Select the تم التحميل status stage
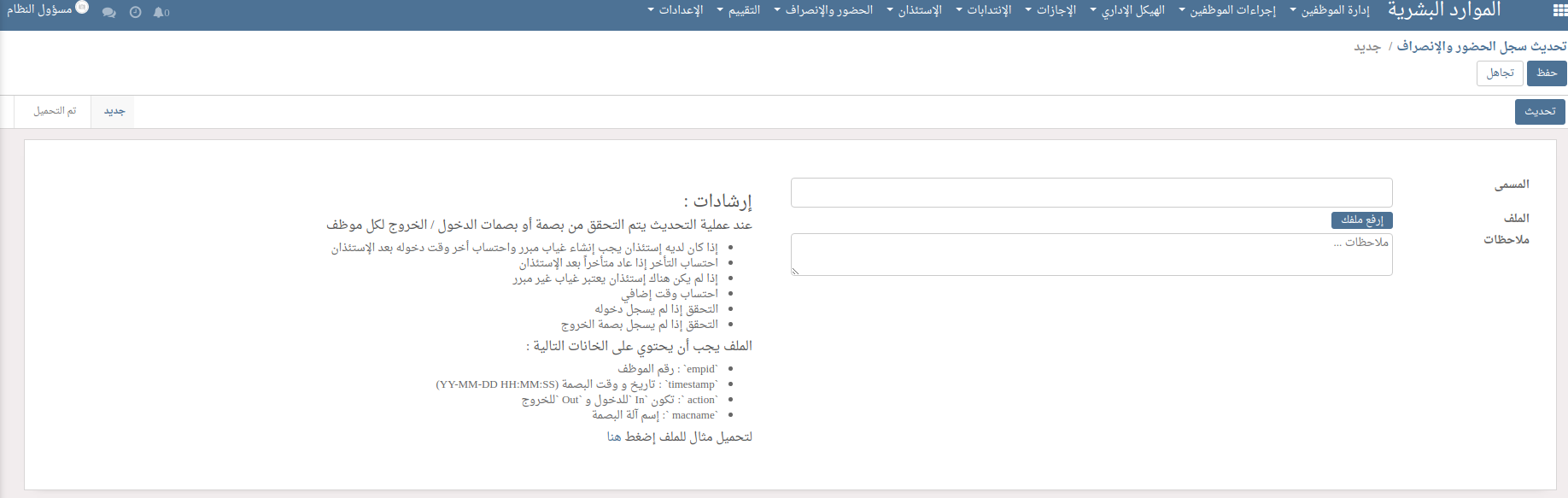 click(x=55, y=111)
